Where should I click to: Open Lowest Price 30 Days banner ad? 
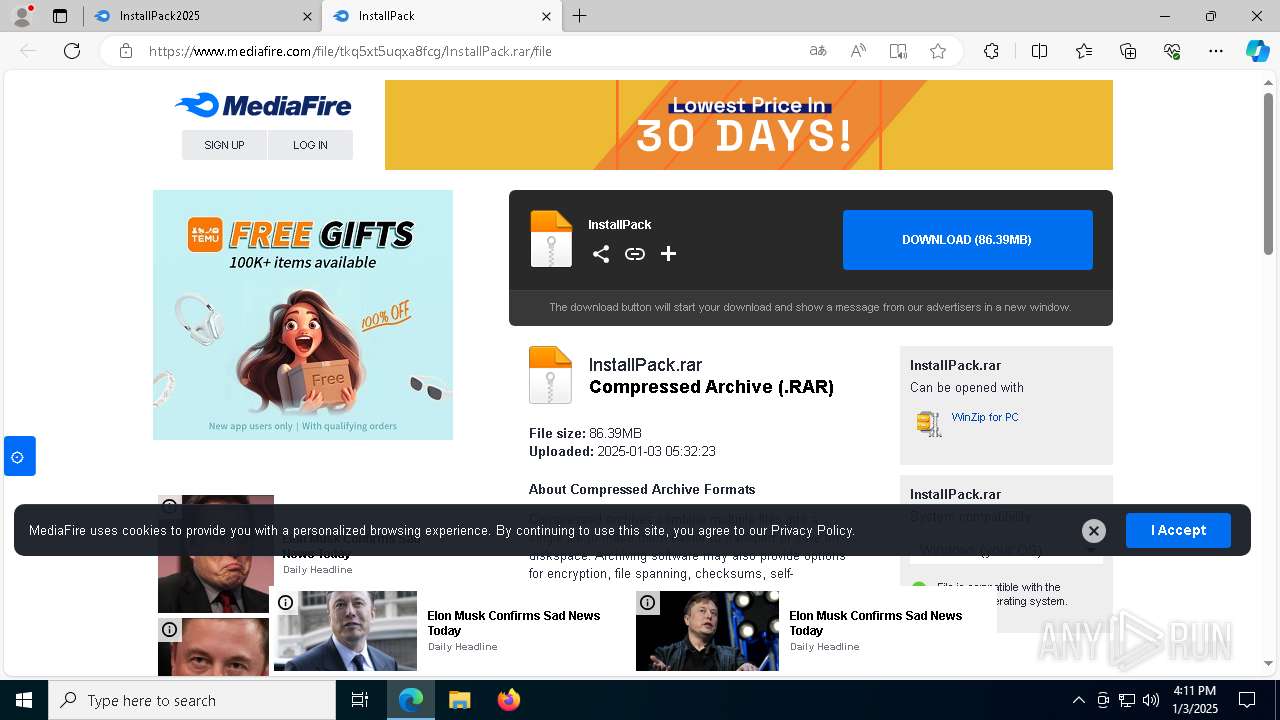coord(749,125)
